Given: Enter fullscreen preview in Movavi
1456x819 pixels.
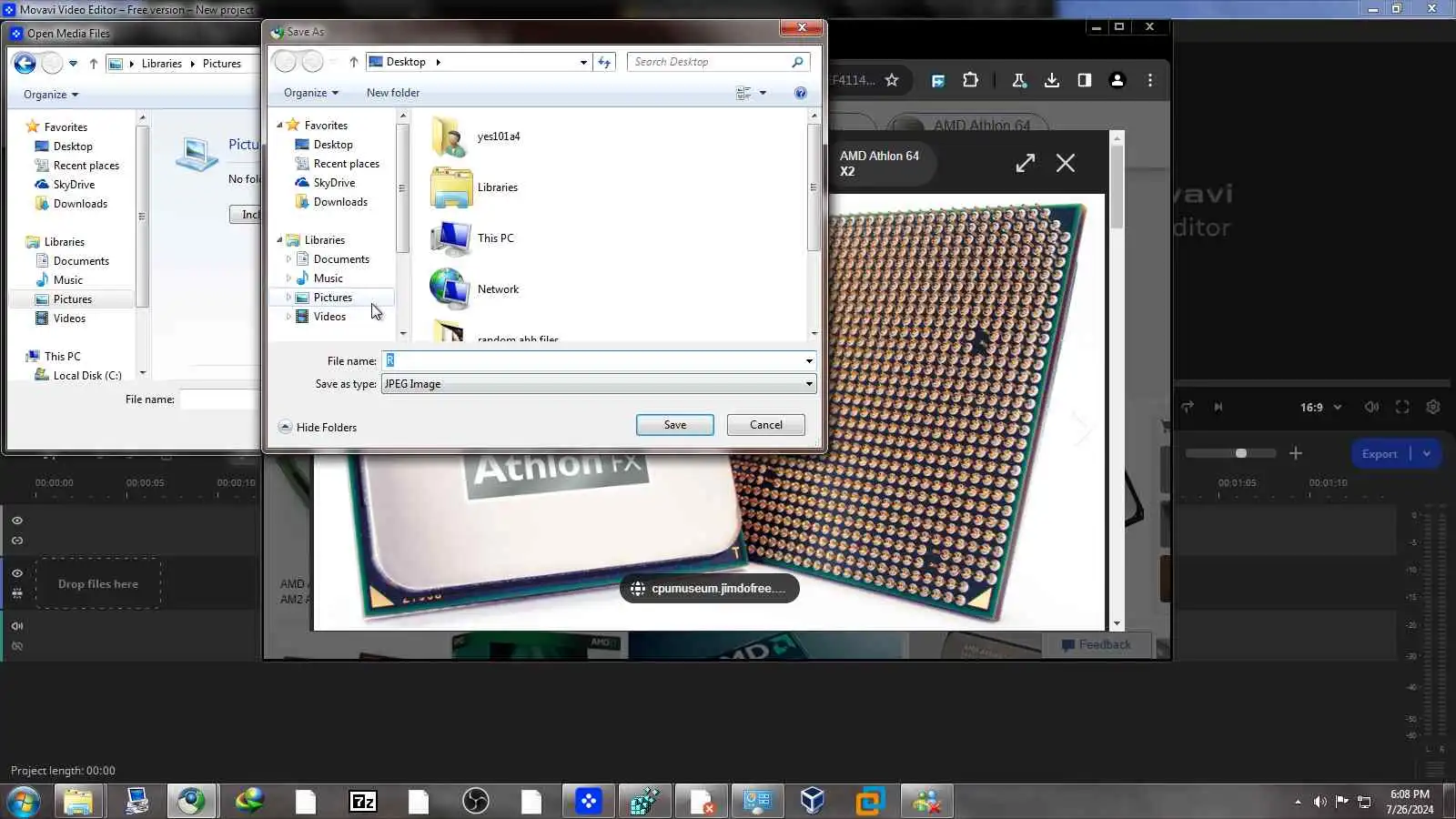Looking at the screenshot, I should click(1402, 407).
